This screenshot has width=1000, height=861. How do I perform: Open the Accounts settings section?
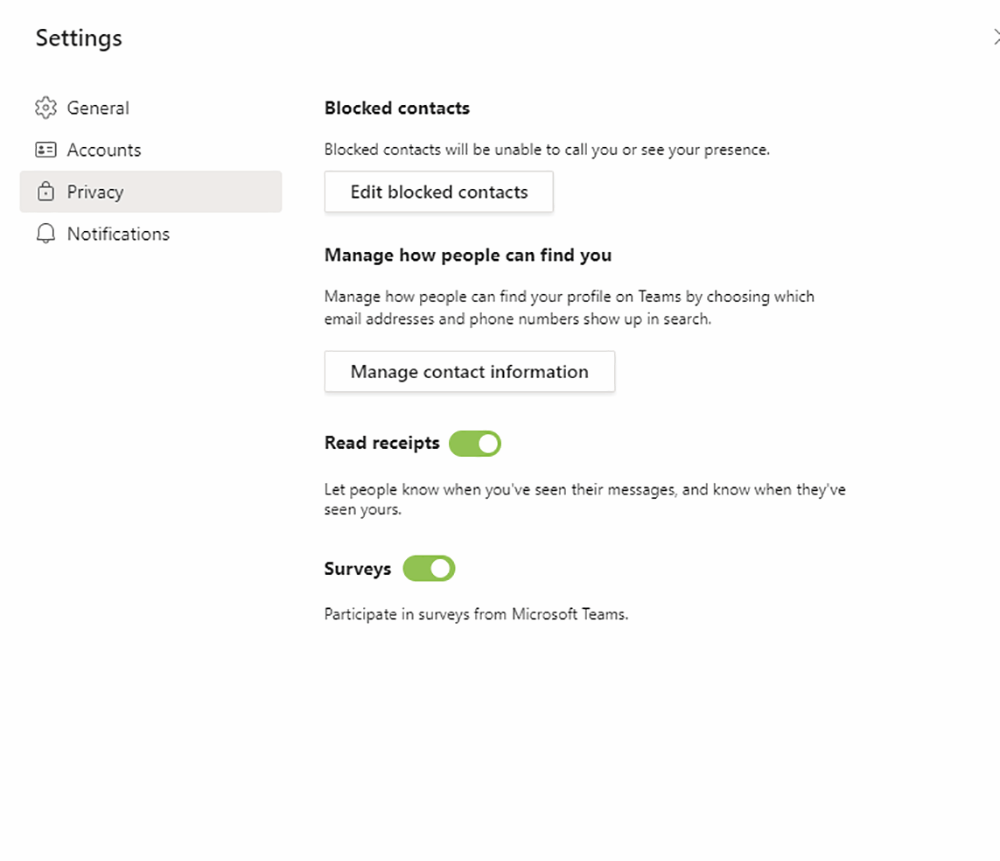104,149
